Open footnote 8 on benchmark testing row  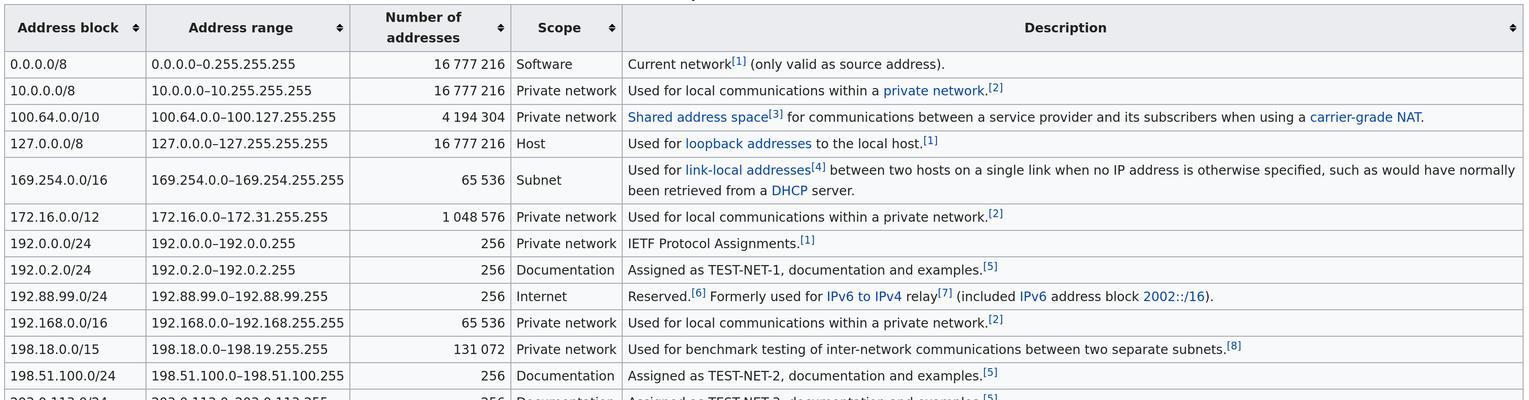coord(1234,346)
